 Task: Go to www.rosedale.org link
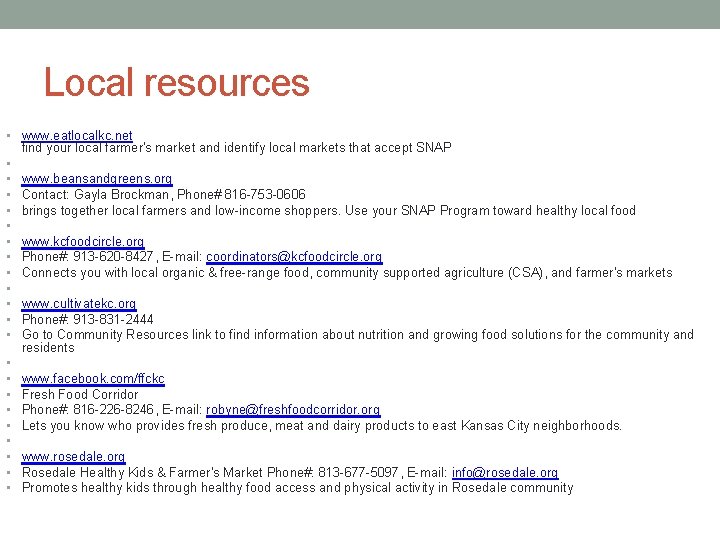tap(73, 456)
